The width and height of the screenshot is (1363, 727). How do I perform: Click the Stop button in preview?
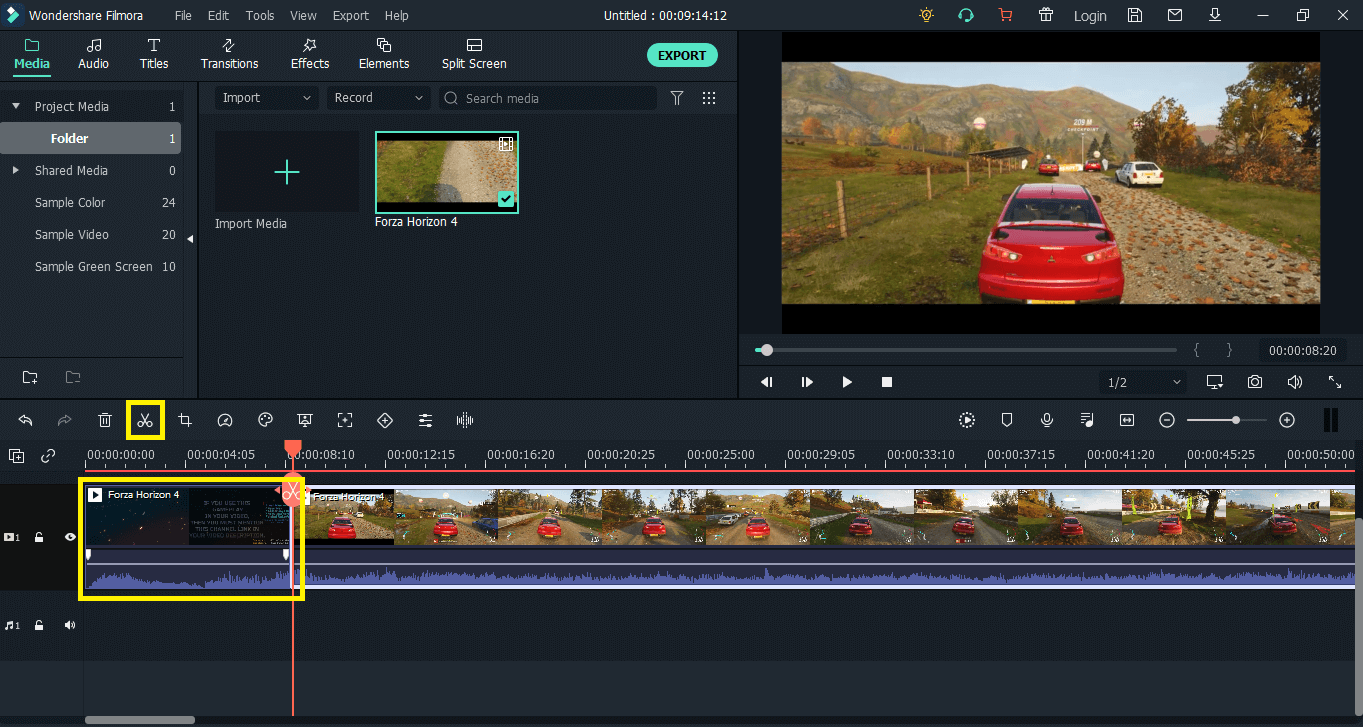[x=887, y=382]
